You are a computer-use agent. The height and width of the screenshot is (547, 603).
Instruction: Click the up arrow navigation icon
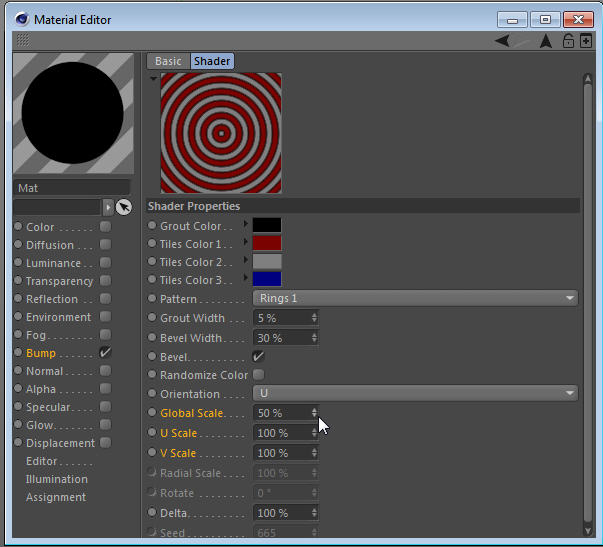(546, 41)
